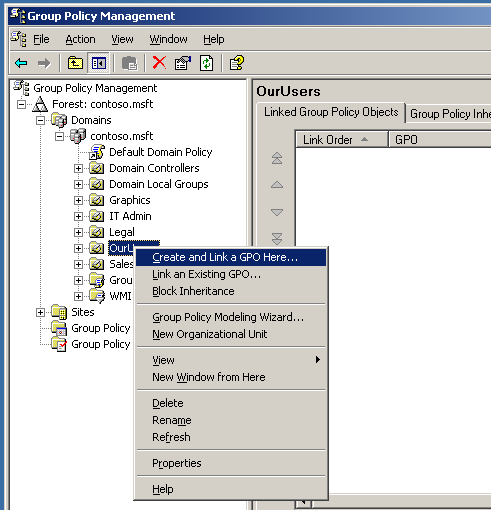Click the move link up arrow
The image size is (491, 510).
(x=277, y=185)
